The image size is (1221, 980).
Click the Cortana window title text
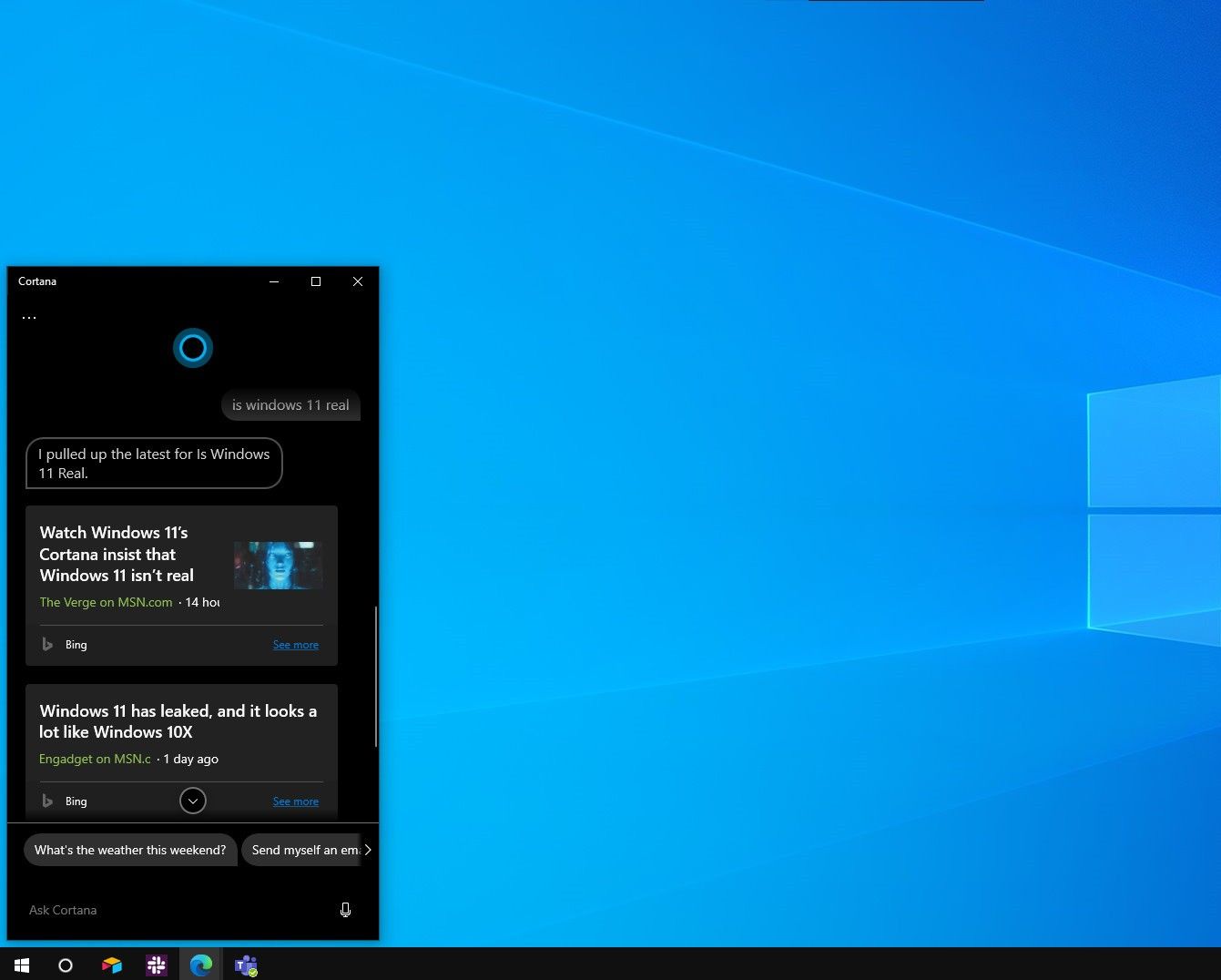[x=37, y=281]
